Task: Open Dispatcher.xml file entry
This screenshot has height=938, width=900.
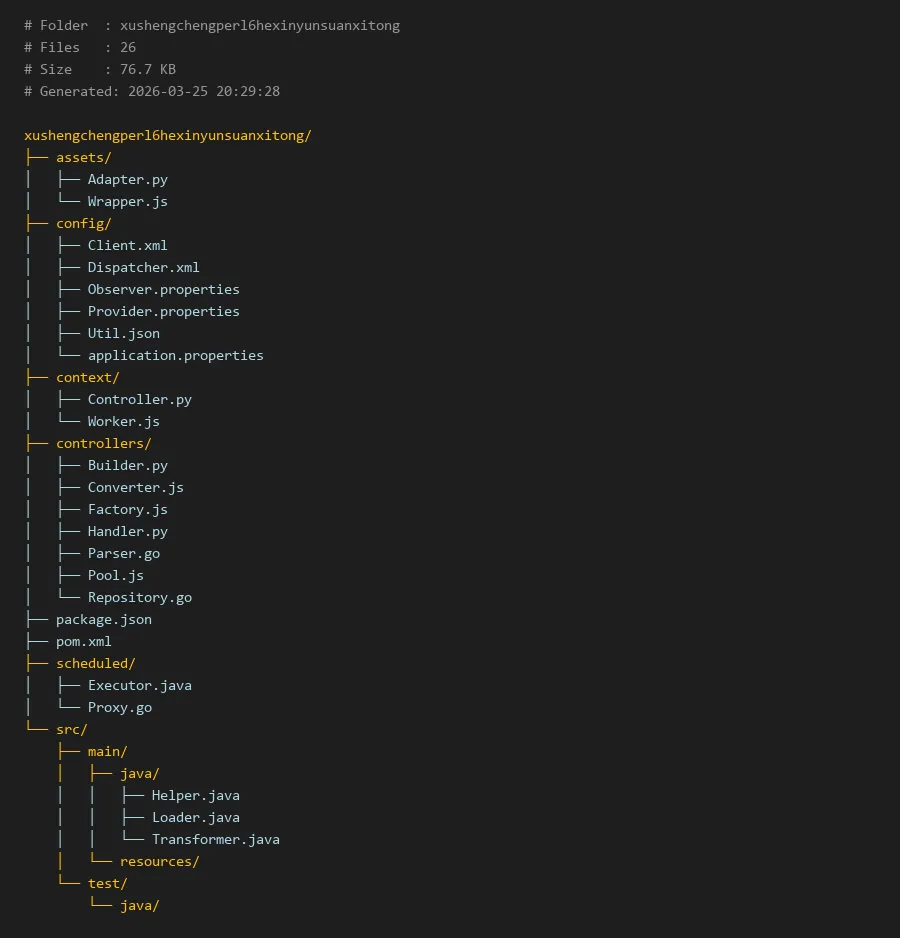Action: [x=143, y=268]
